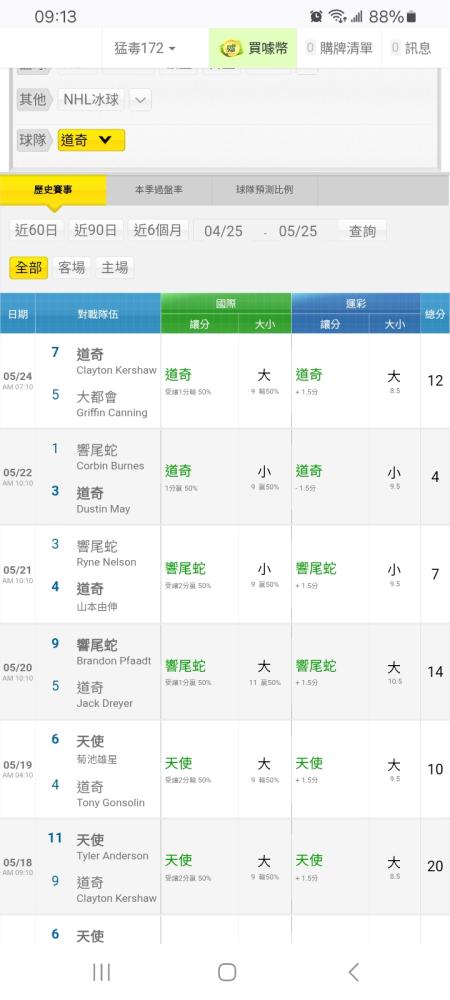Select NHL冰球 league option
The width and height of the screenshot is (450, 1000).
tap(91, 99)
